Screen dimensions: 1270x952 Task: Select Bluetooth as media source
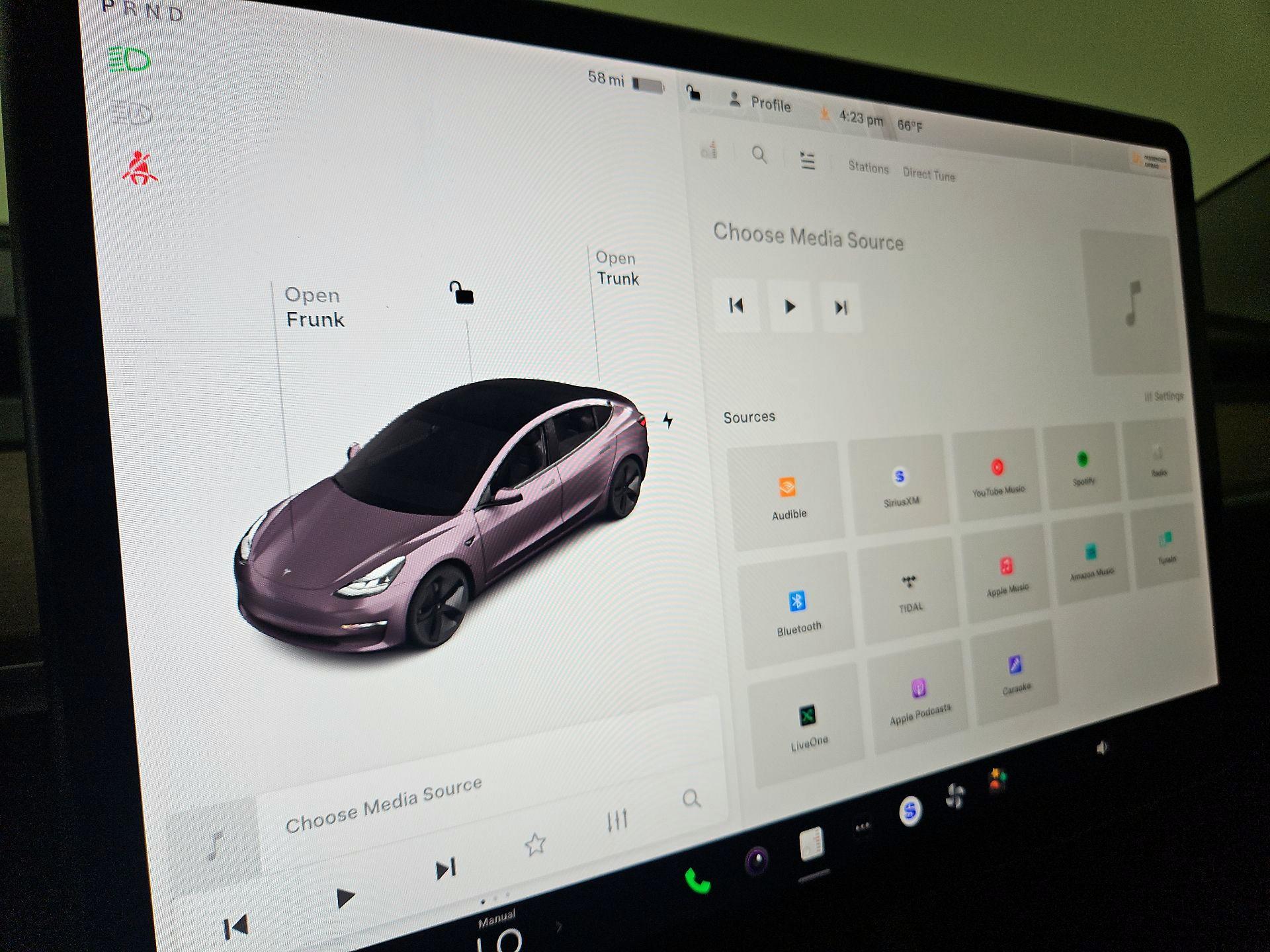(x=797, y=612)
